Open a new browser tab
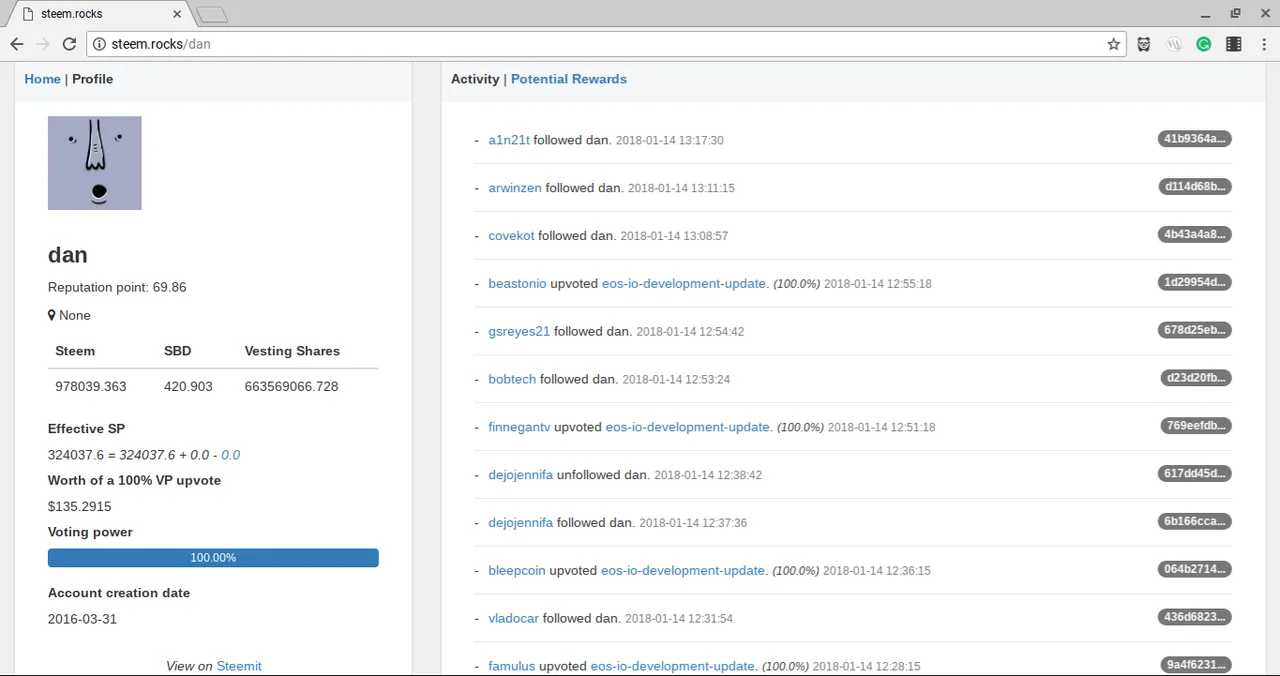The image size is (1280, 676). (x=212, y=14)
